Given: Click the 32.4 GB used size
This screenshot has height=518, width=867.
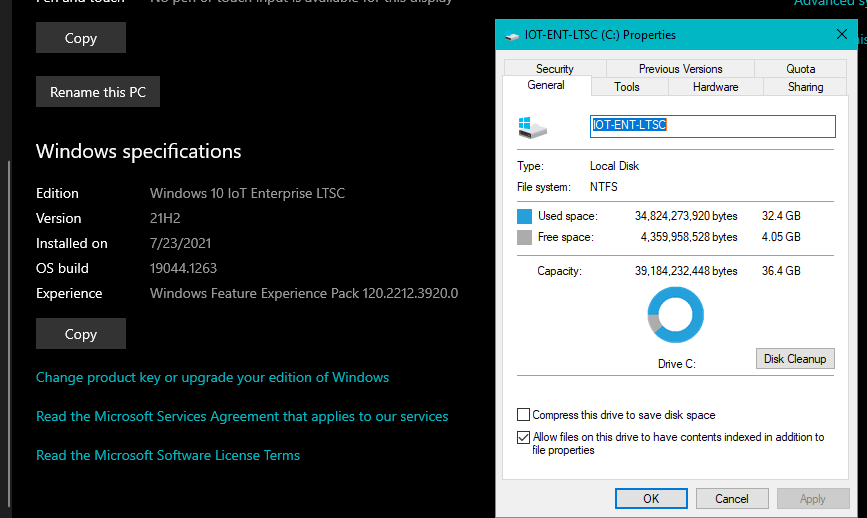Looking at the screenshot, I should click(781, 216).
